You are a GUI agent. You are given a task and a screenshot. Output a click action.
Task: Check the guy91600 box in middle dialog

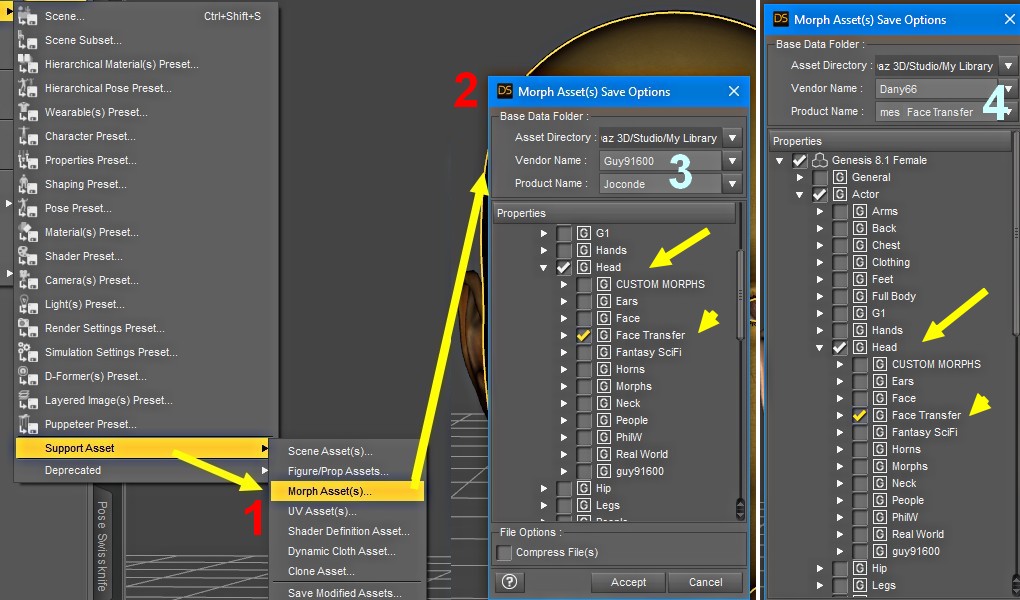[584, 471]
